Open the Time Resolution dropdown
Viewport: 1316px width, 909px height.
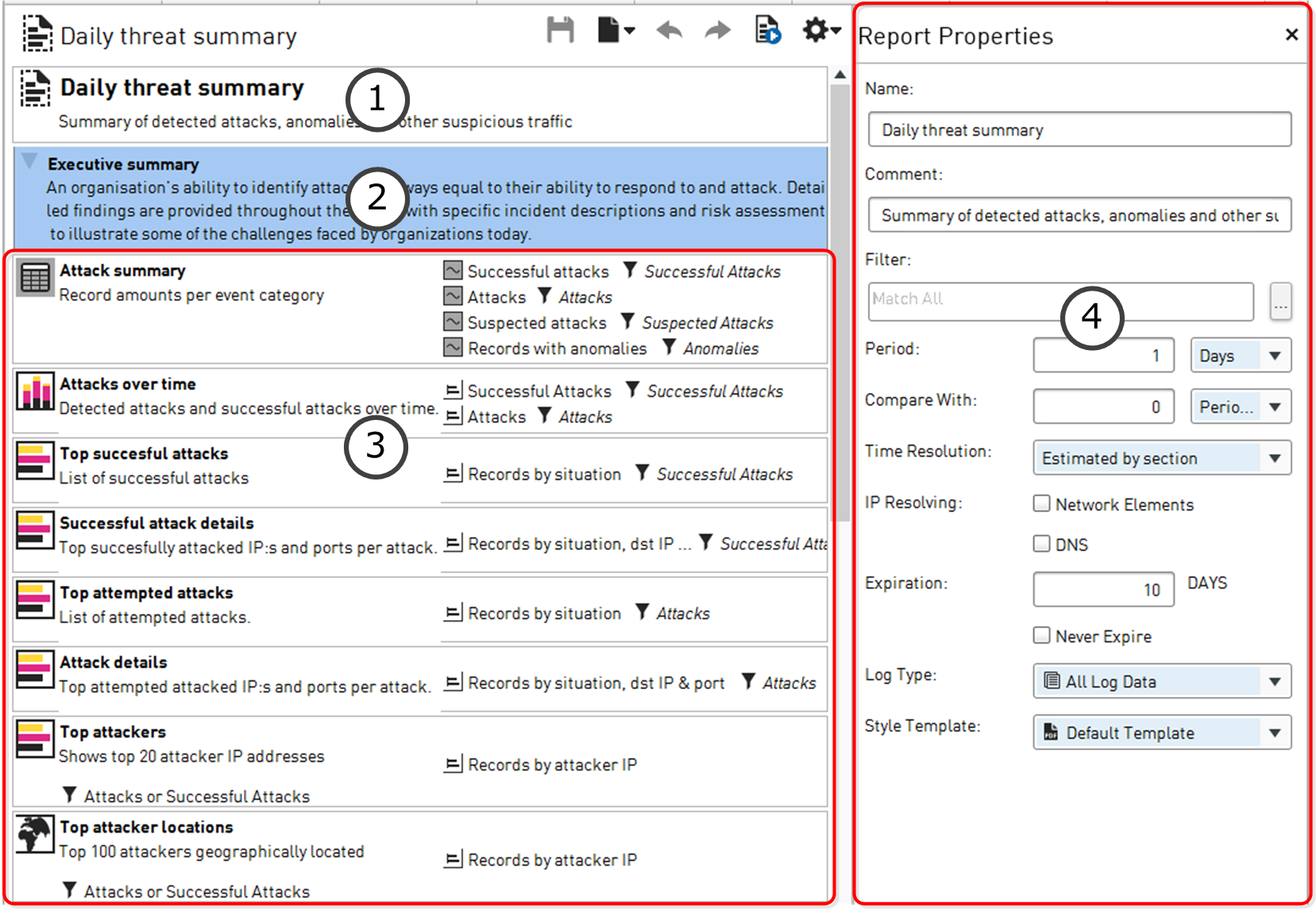click(1161, 458)
